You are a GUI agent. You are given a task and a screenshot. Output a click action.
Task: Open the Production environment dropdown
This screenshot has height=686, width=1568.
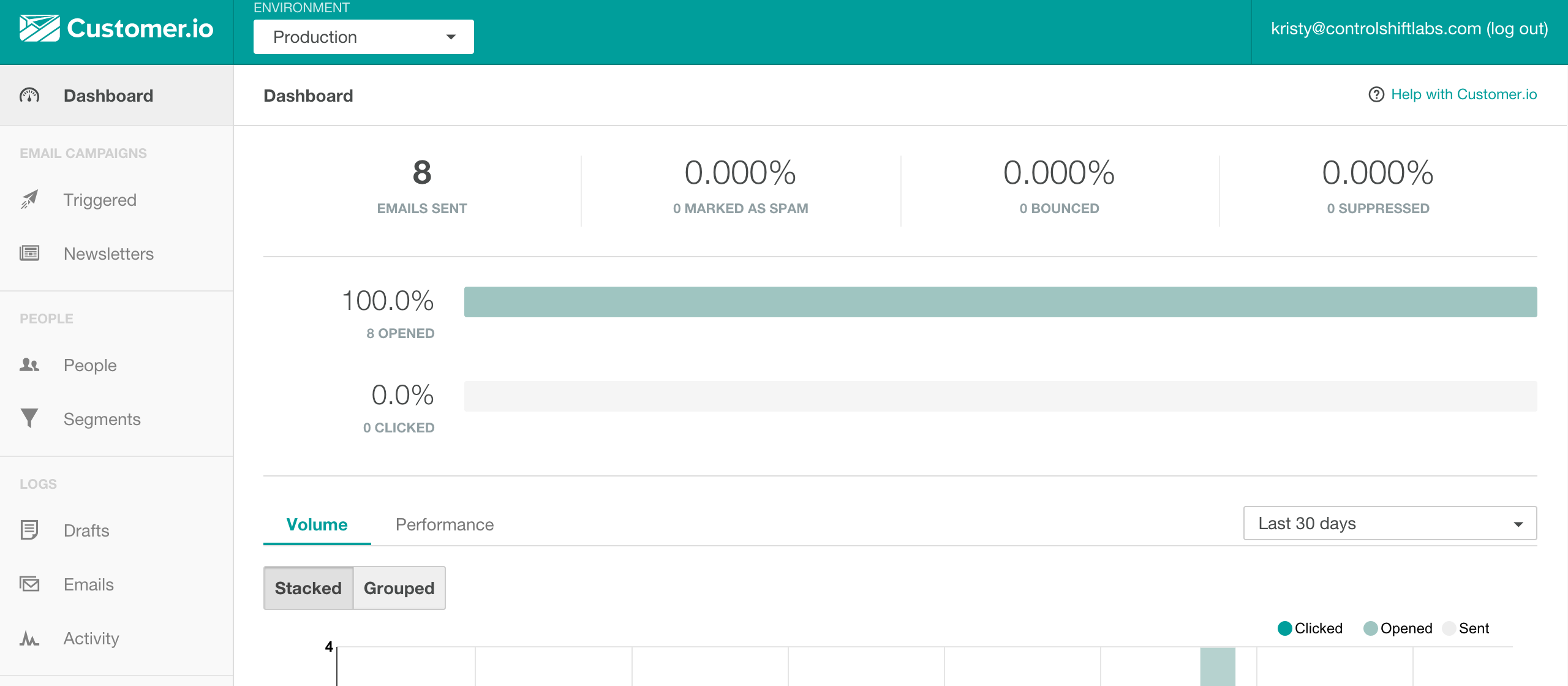364,37
